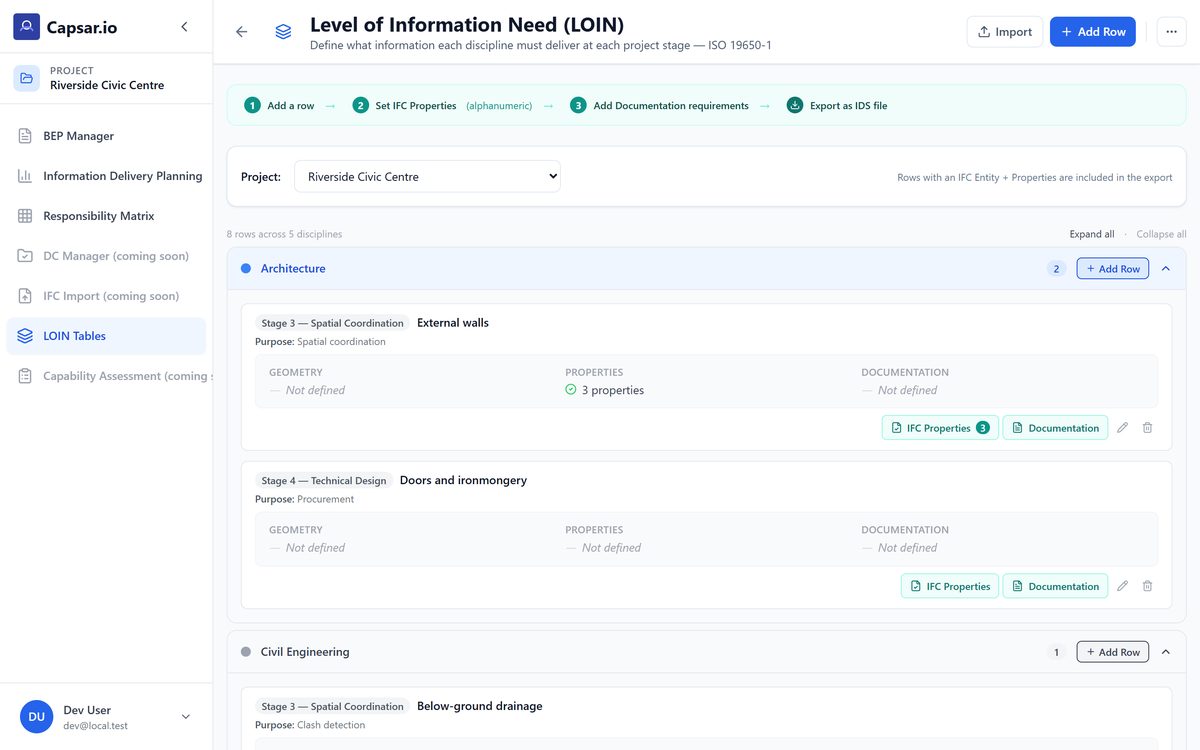Click the '3 properties' text in External walls

pyautogui.click(x=613, y=390)
